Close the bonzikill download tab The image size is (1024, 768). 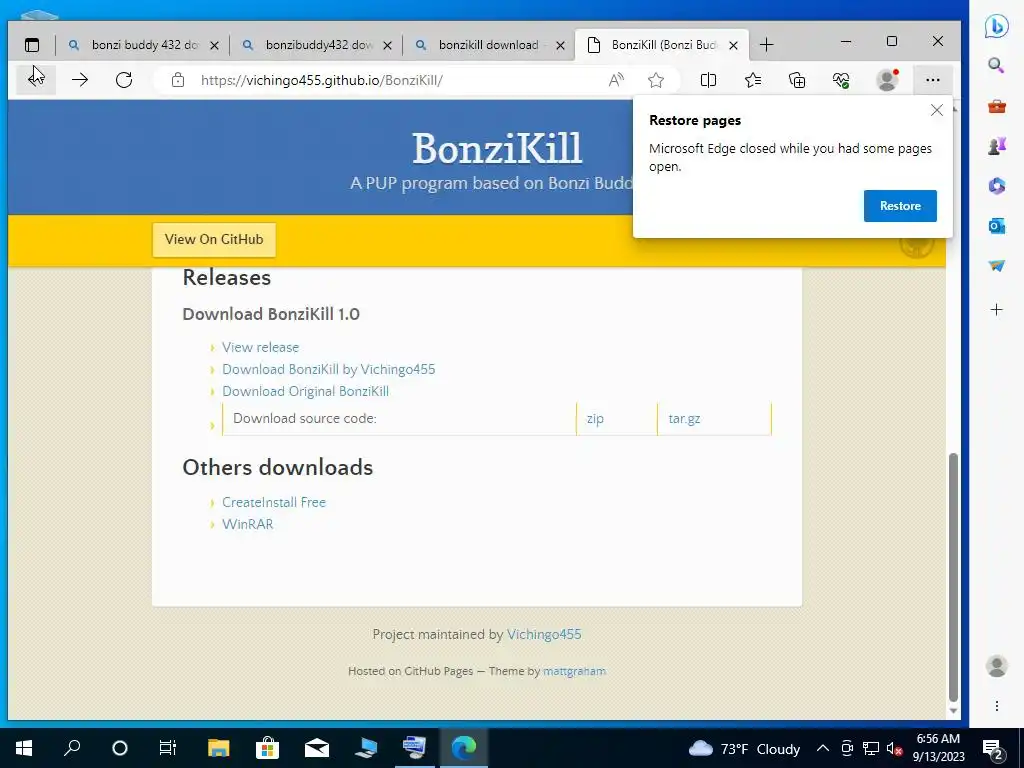pyautogui.click(x=560, y=45)
